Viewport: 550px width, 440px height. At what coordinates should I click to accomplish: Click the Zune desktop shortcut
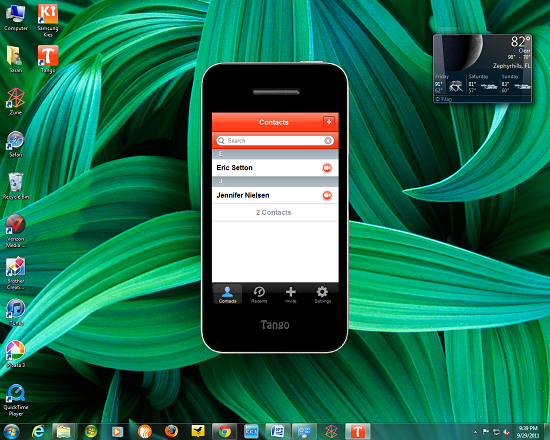pos(16,101)
